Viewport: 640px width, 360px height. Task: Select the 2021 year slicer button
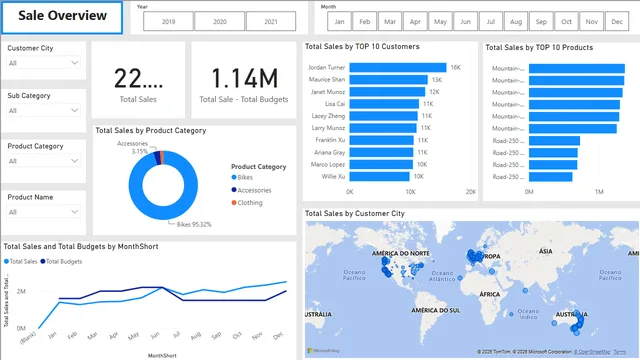click(x=271, y=21)
